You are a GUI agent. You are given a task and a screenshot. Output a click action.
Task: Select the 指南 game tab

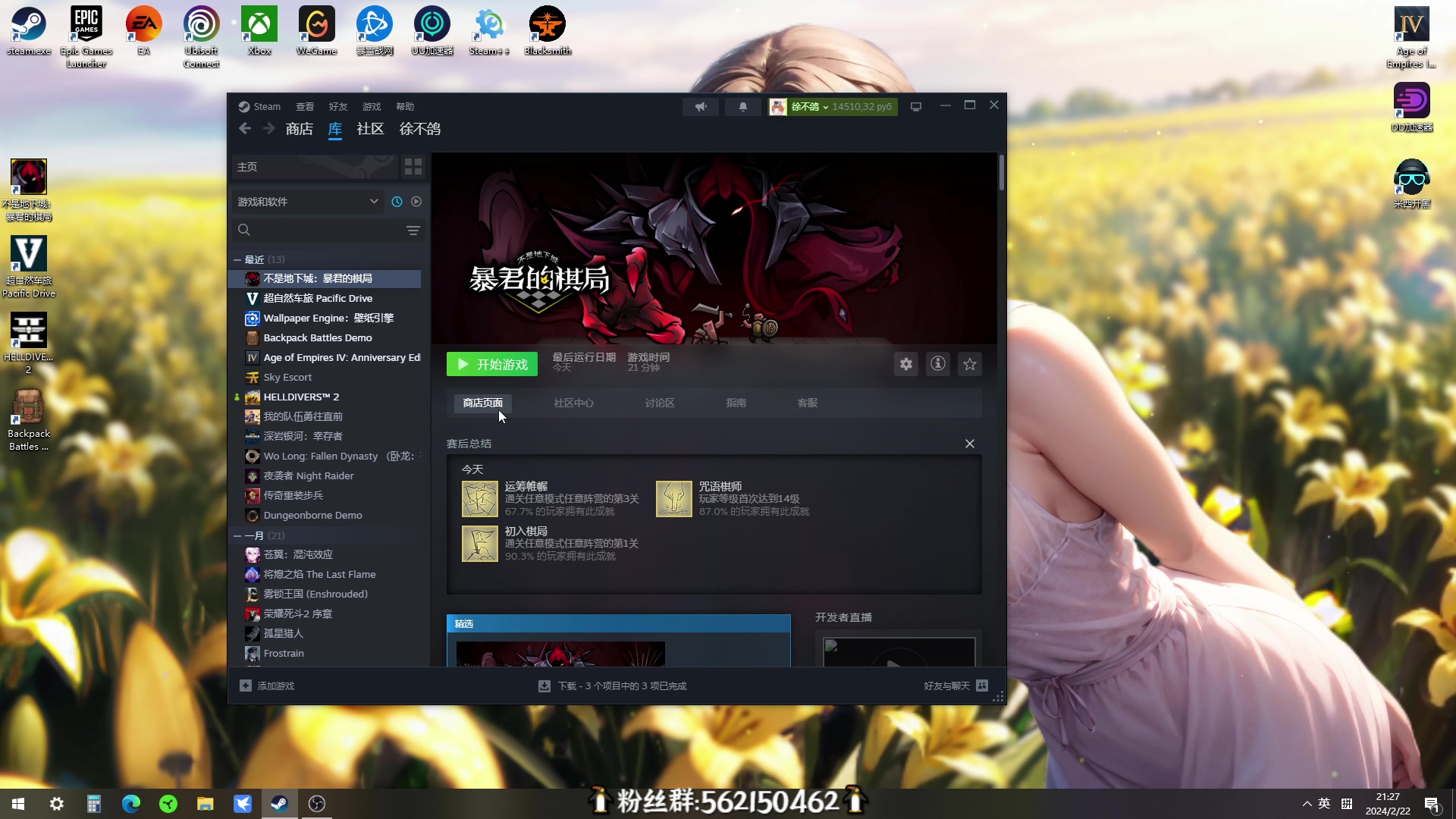coord(736,403)
